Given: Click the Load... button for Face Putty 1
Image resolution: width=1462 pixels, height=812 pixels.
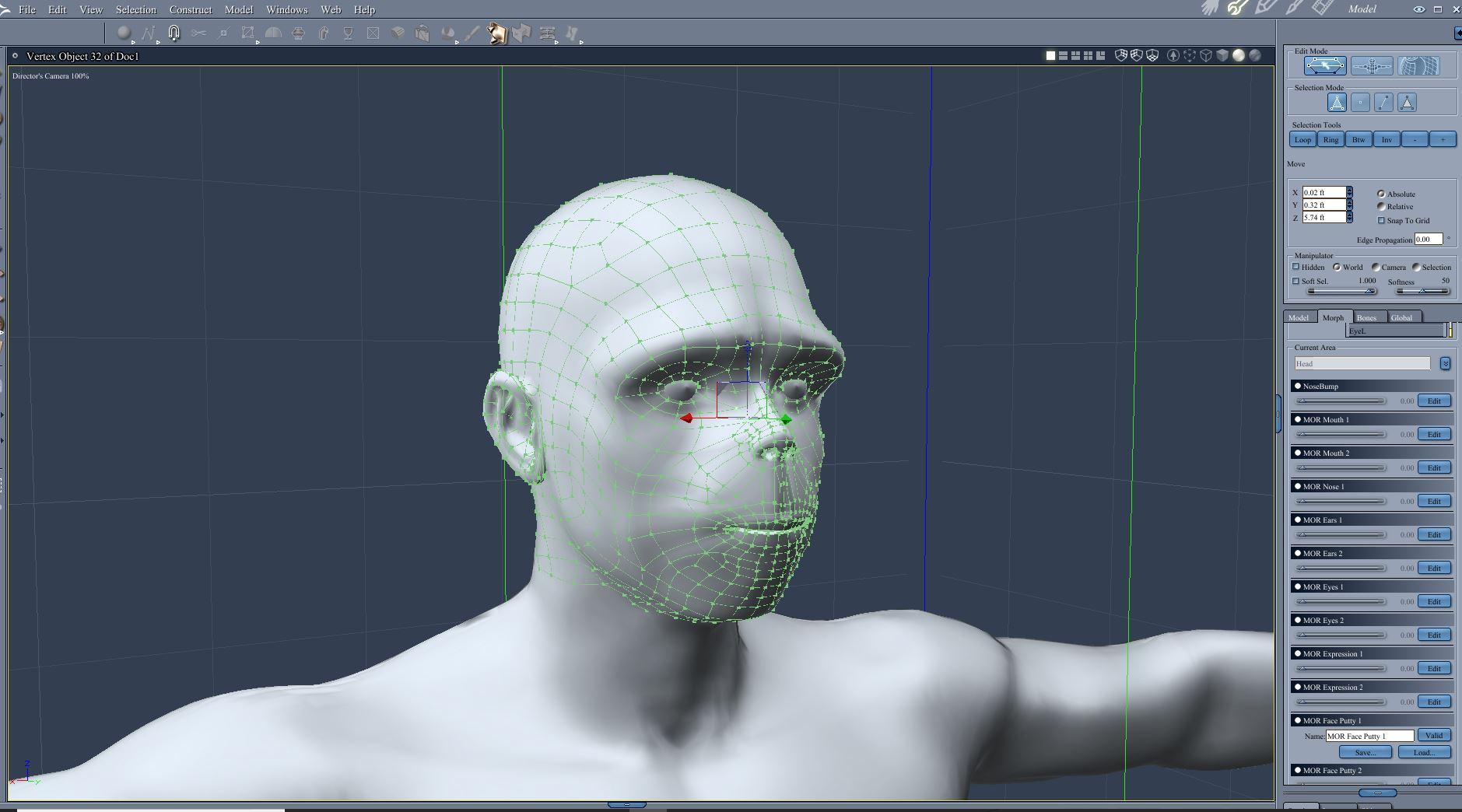Looking at the screenshot, I should pos(1424,752).
